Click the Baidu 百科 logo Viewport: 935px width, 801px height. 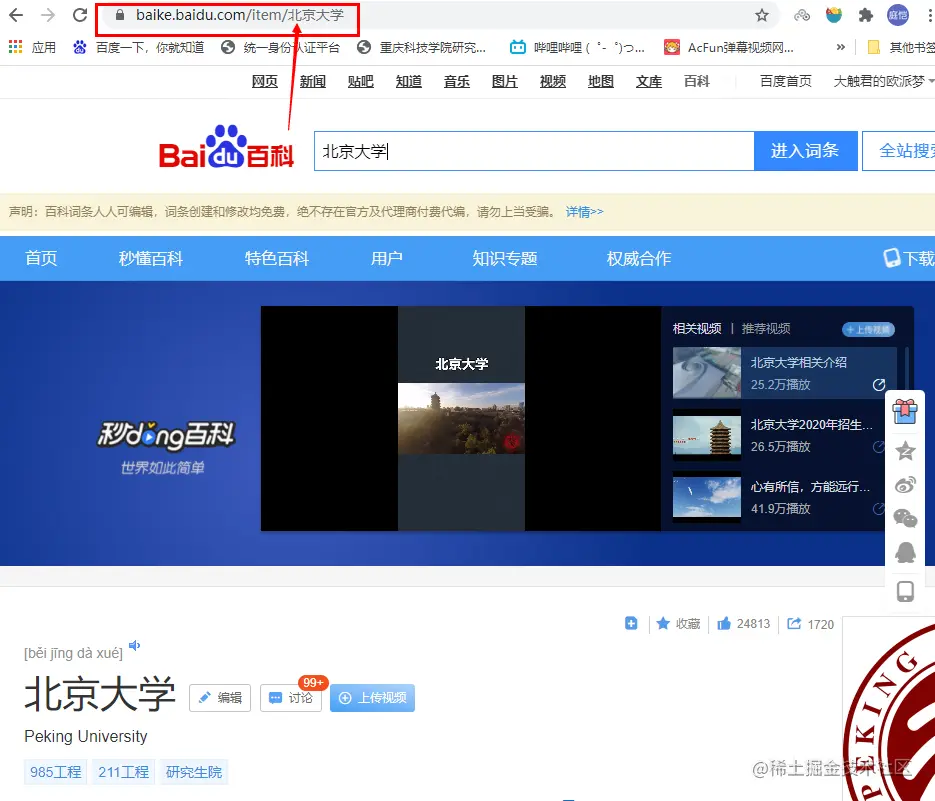(x=226, y=147)
